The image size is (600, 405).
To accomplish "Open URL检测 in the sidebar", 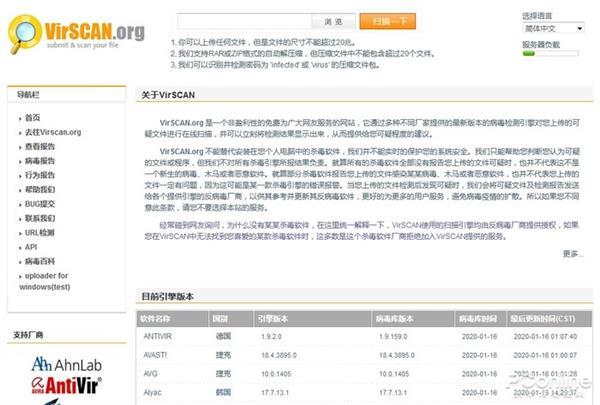I will pos(40,233).
